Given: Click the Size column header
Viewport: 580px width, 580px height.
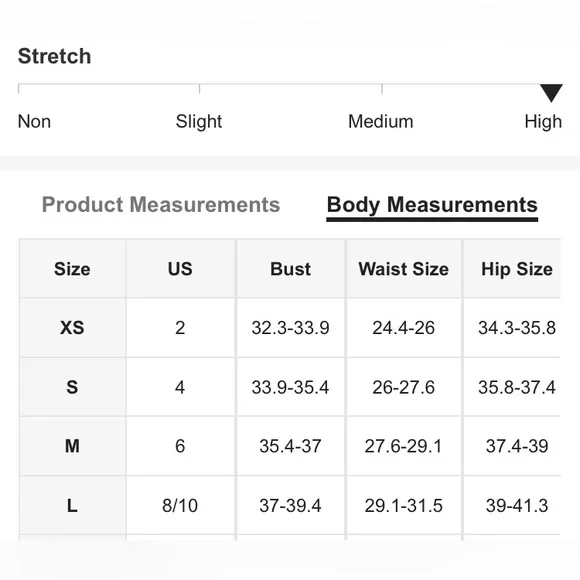Looking at the screenshot, I should [72, 269].
